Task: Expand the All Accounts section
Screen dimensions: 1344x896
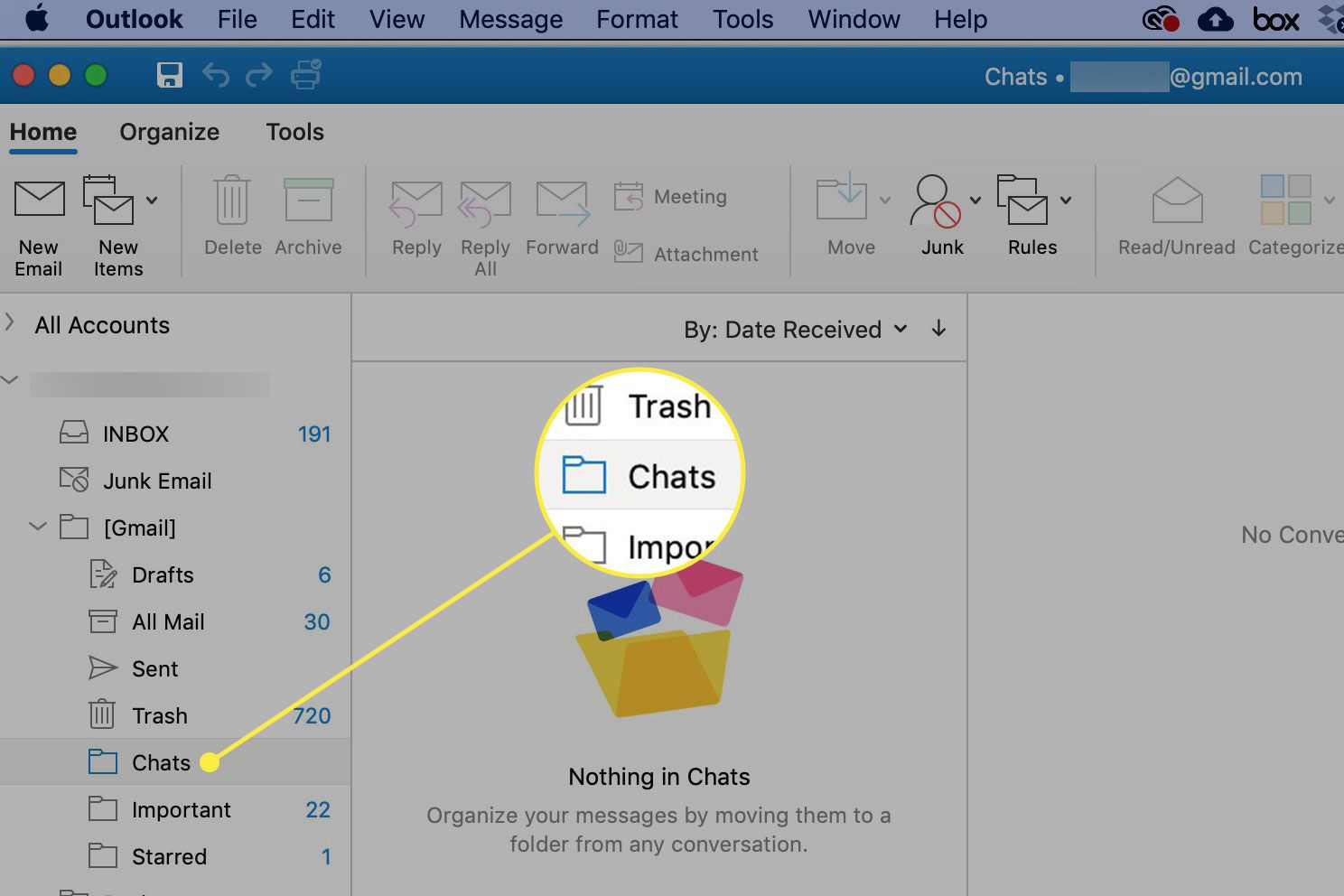Action: 10,322
